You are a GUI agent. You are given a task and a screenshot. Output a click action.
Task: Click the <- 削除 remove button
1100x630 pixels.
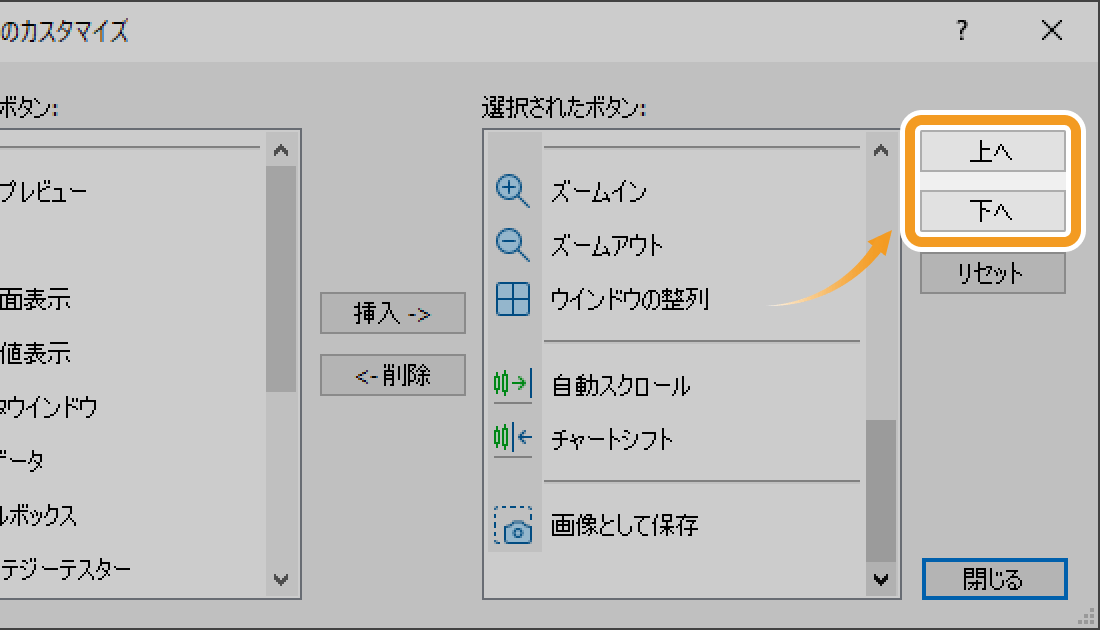(x=393, y=375)
